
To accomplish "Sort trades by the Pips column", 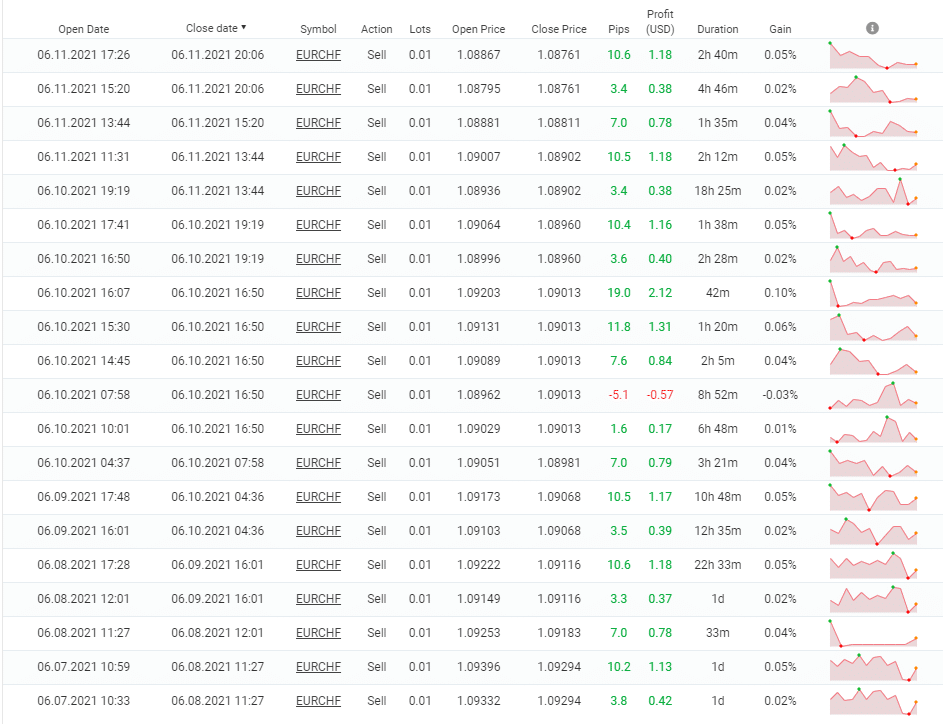I will coord(619,29).
